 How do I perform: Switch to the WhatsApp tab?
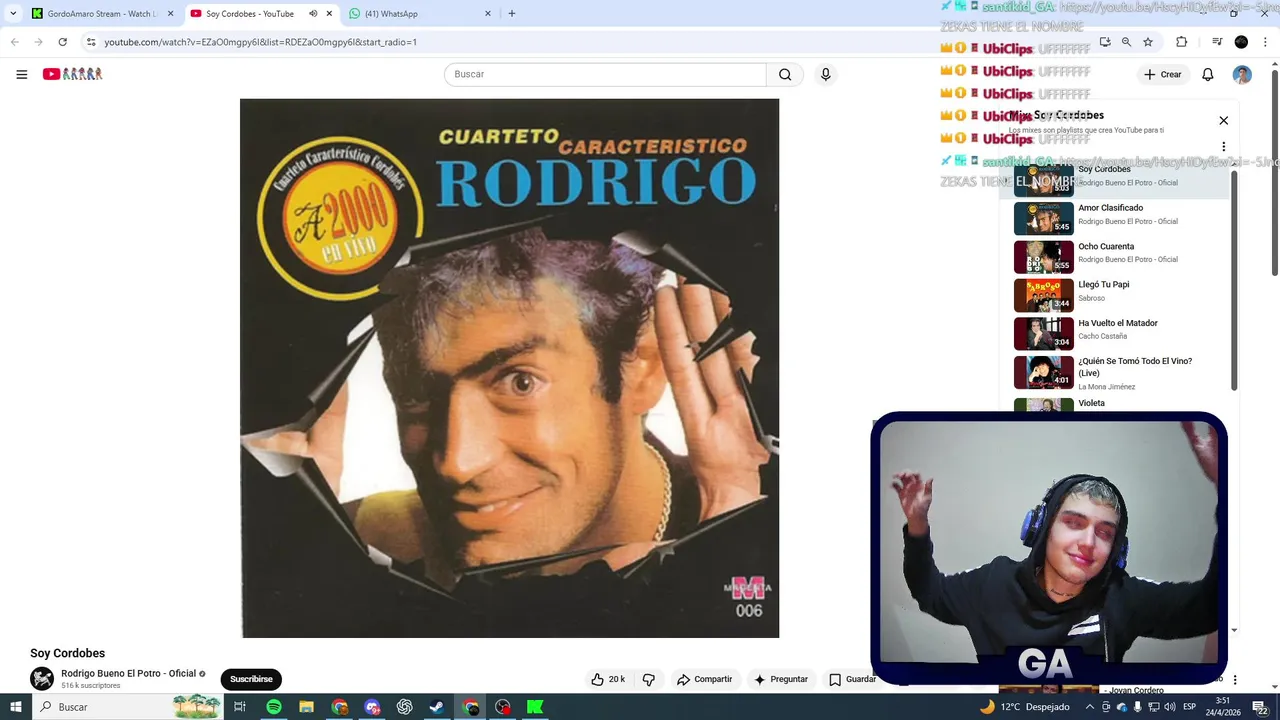[420, 14]
